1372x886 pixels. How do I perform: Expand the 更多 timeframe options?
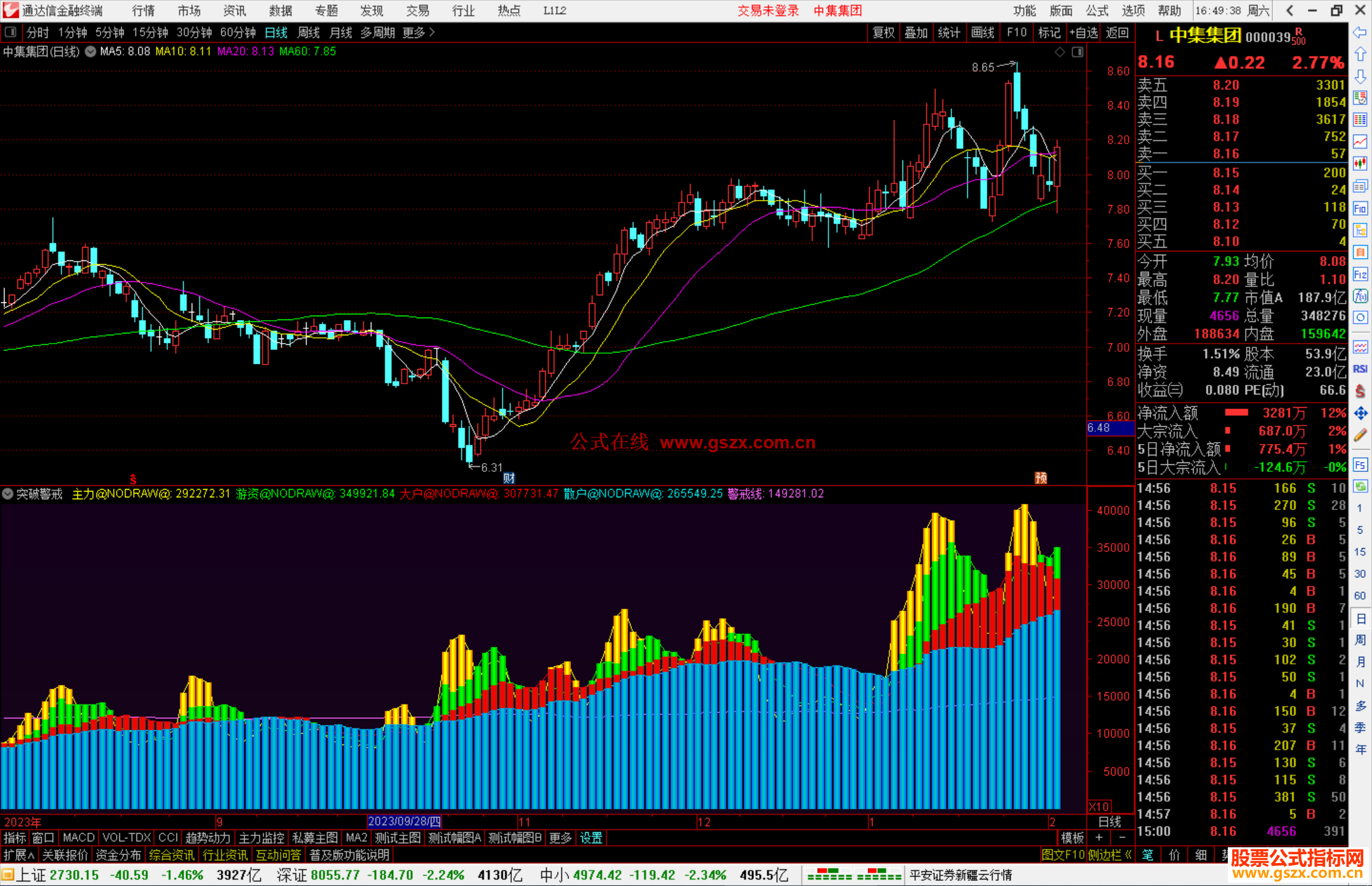pyautogui.click(x=418, y=32)
